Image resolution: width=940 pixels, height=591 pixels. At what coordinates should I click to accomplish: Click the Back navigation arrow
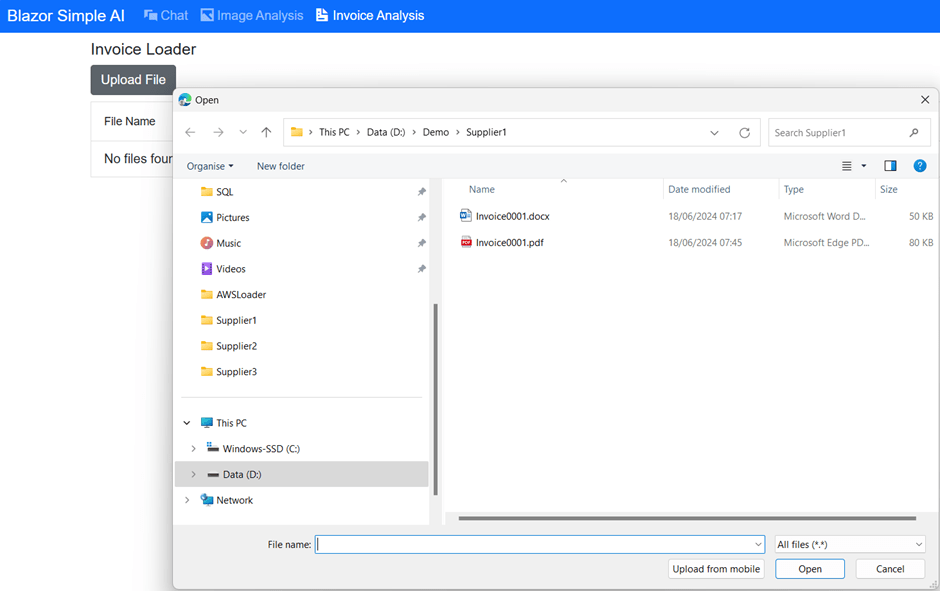(190, 132)
